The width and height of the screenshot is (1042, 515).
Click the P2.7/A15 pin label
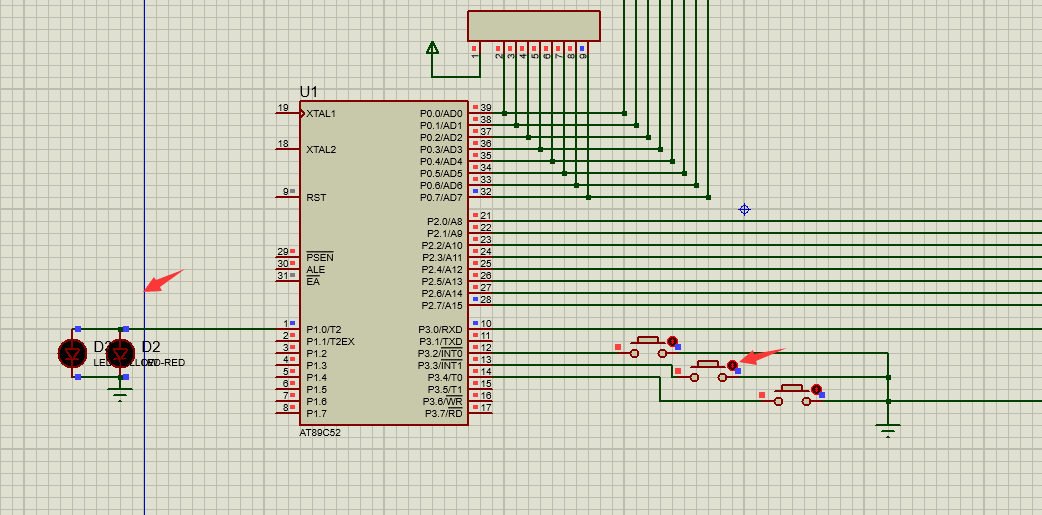[442, 305]
